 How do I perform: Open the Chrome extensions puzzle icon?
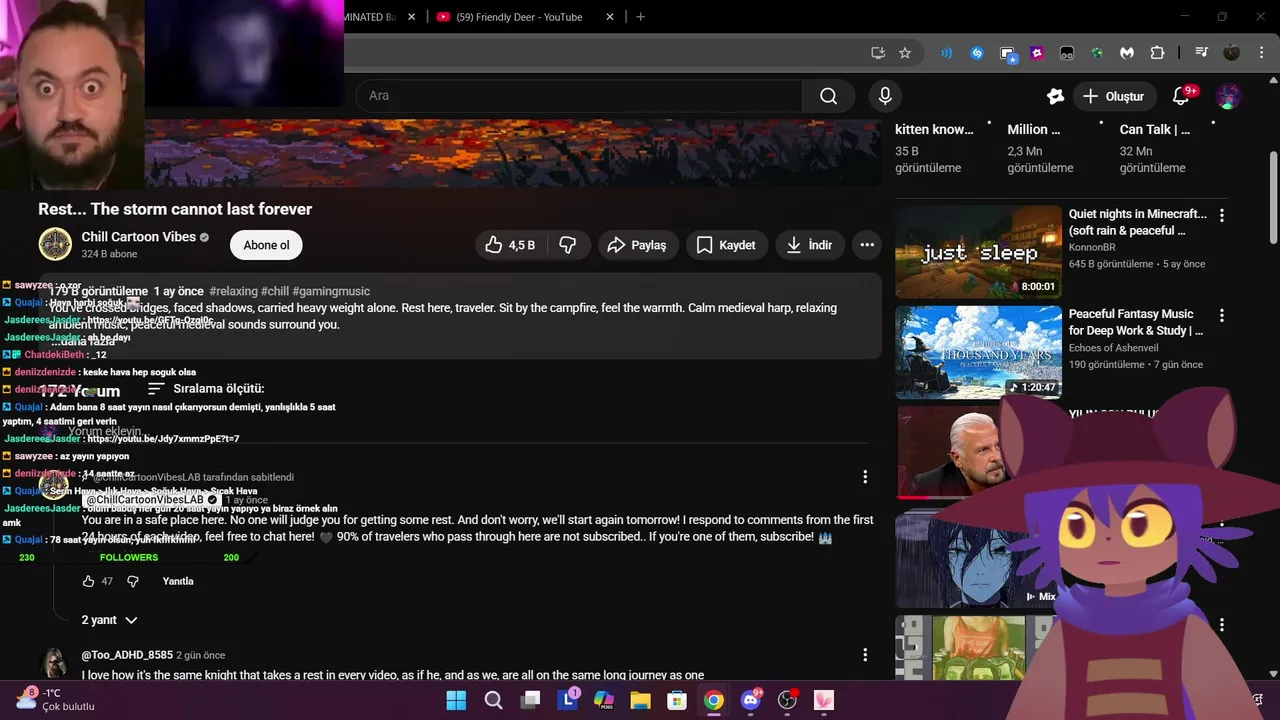(1157, 53)
